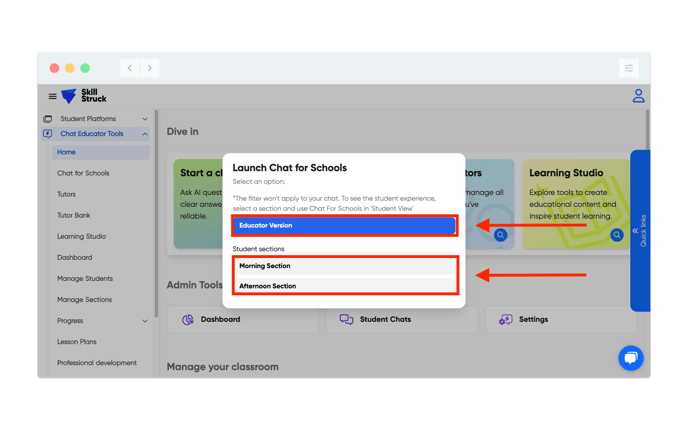The height and width of the screenshot is (430, 688).
Task: Click the sidebar scrollbar
Action: [x=157, y=213]
